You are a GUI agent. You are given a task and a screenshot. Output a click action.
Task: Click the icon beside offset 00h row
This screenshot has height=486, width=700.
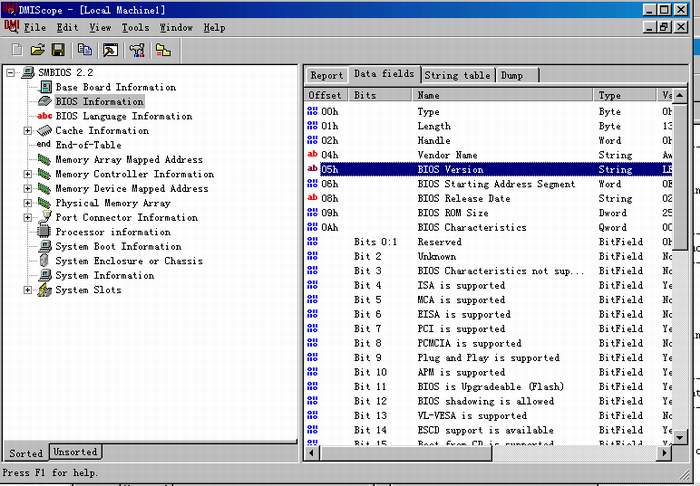coord(312,111)
